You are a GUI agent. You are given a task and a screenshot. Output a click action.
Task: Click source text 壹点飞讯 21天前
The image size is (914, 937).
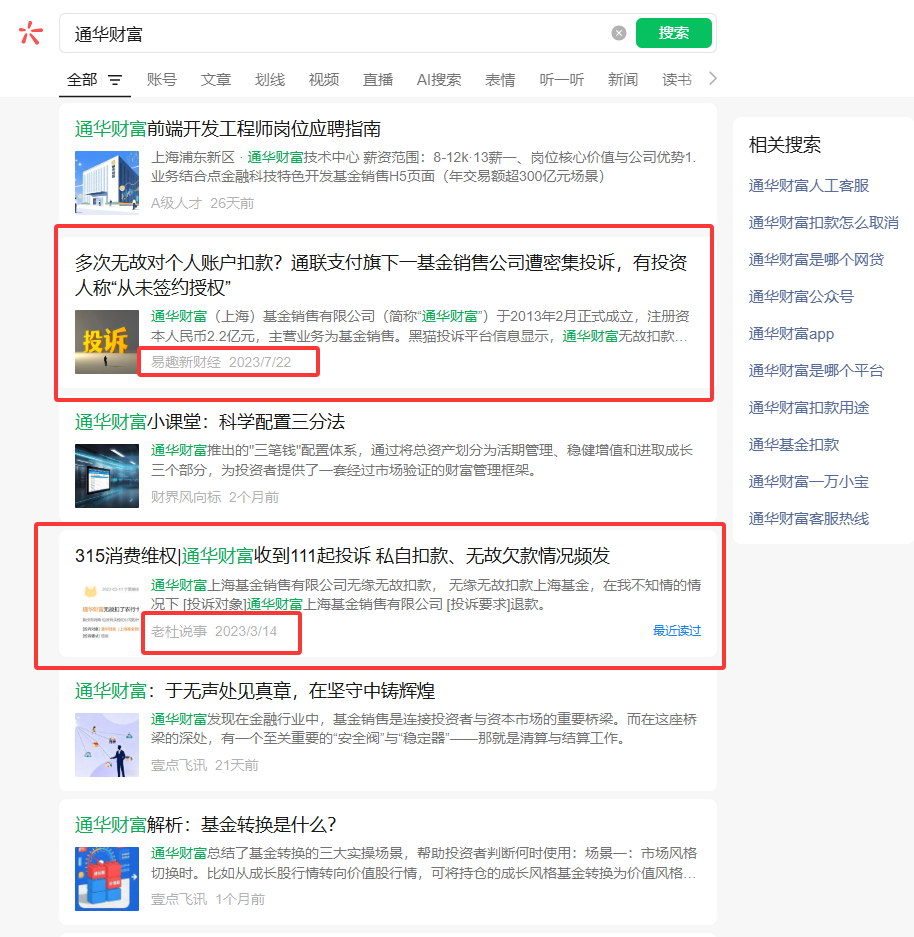[204, 765]
